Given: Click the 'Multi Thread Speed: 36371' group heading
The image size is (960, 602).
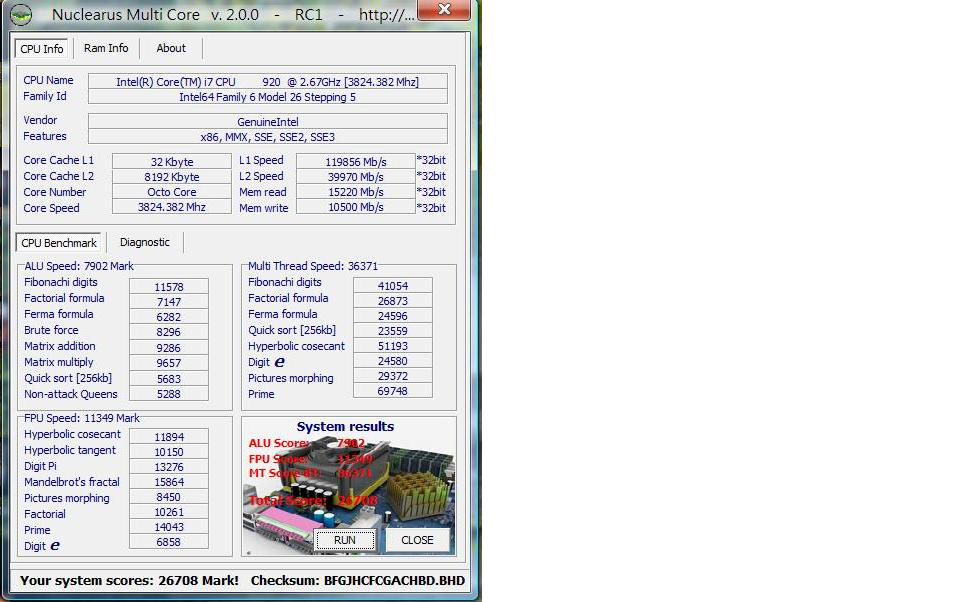Looking at the screenshot, I should (x=313, y=266).
